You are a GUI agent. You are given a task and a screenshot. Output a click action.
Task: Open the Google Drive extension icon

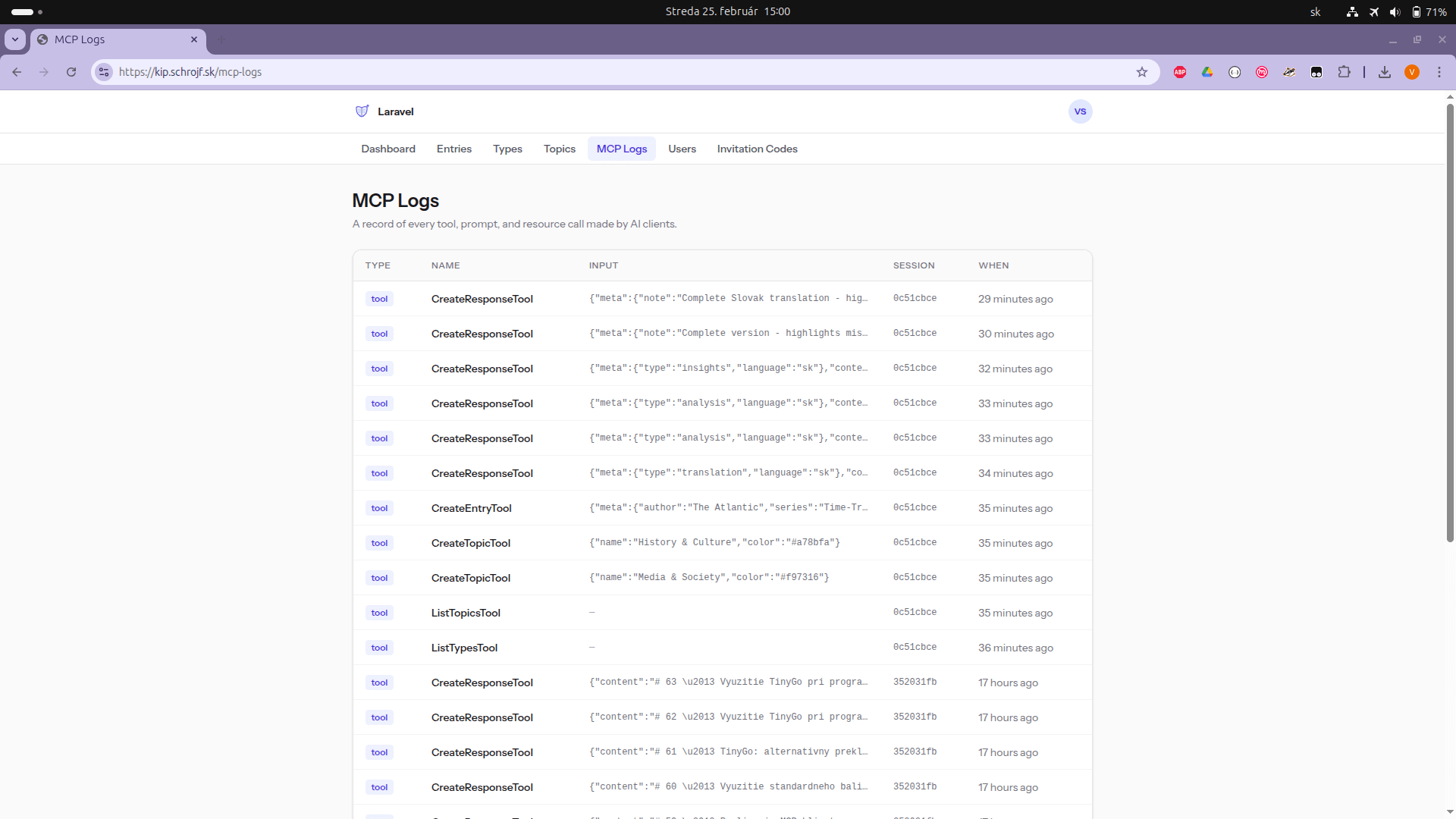click(1207, 72)
